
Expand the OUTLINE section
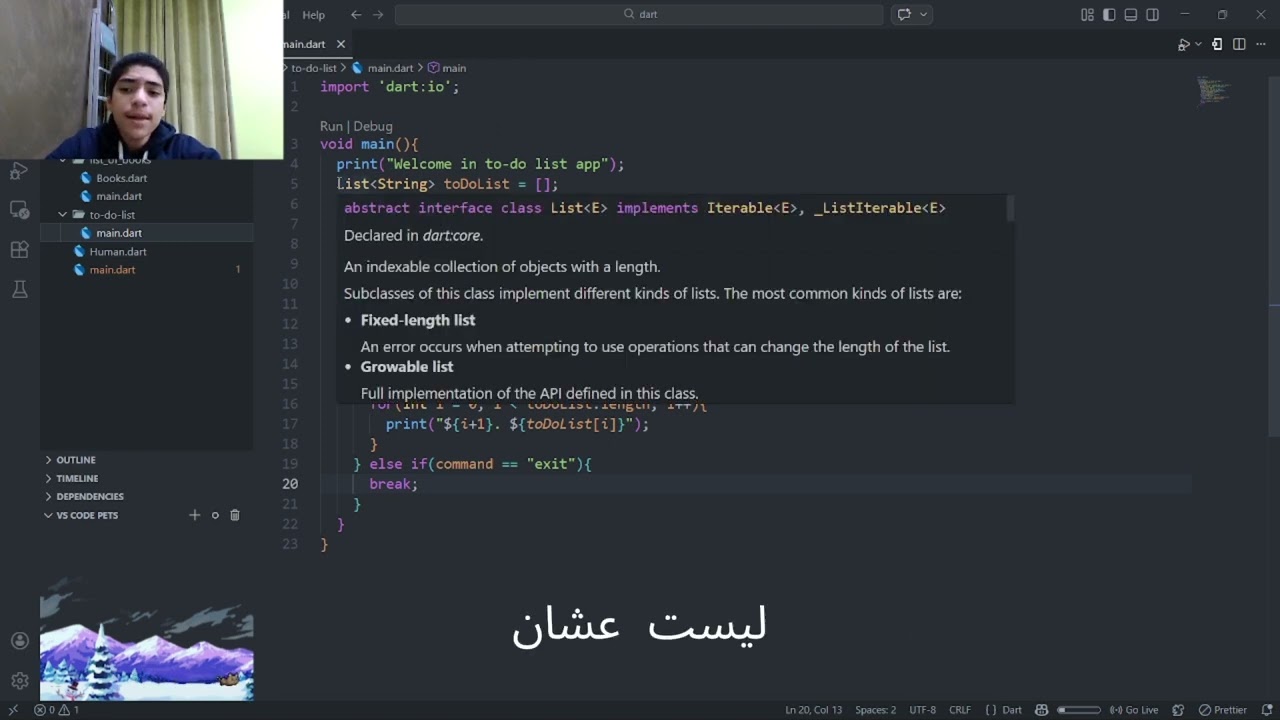(146, 460)
